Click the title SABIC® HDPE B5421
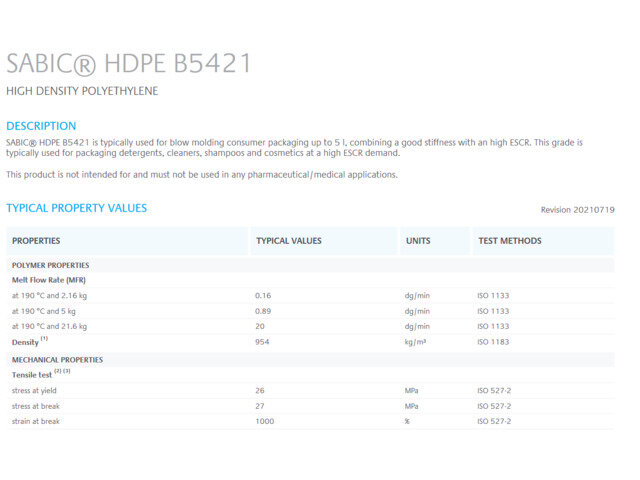 pos(129,64)
